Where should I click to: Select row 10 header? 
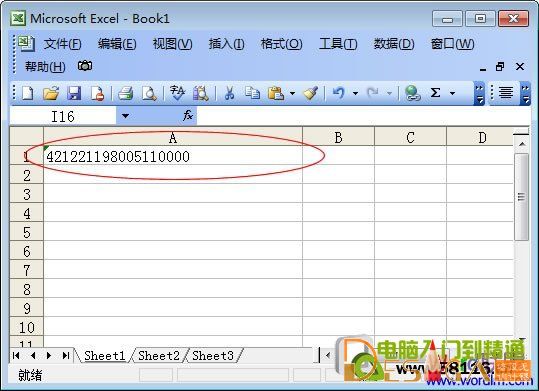(27, 327)
